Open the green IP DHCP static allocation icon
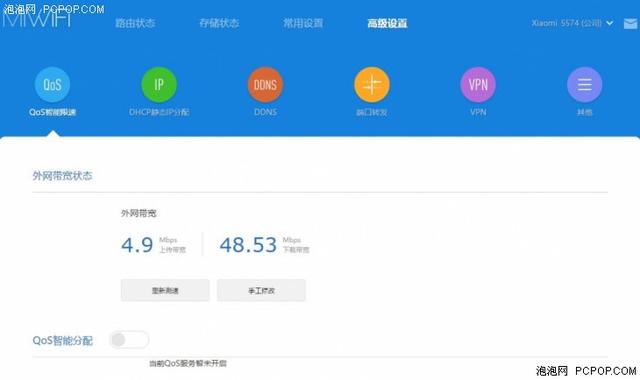 [159, 85]
